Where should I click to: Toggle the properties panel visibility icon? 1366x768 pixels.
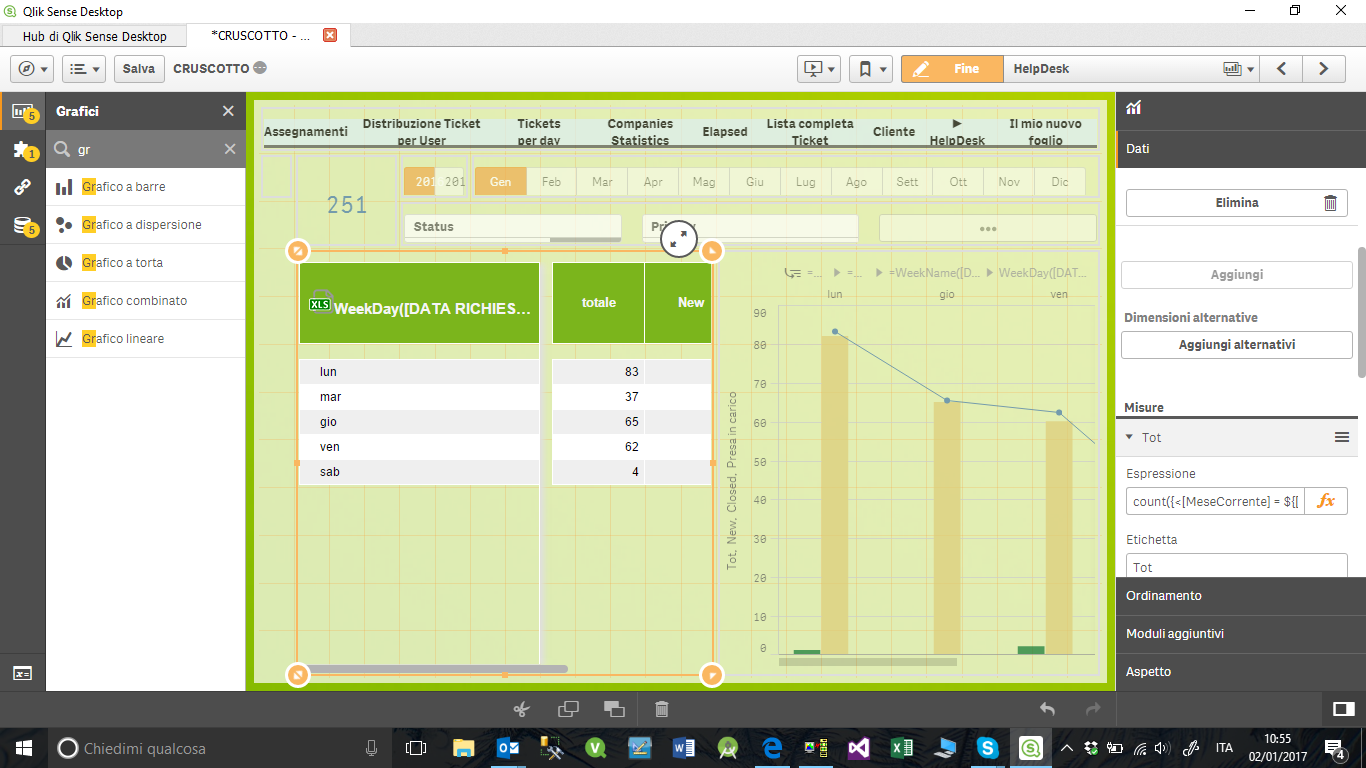click(x=1343, y=709)
